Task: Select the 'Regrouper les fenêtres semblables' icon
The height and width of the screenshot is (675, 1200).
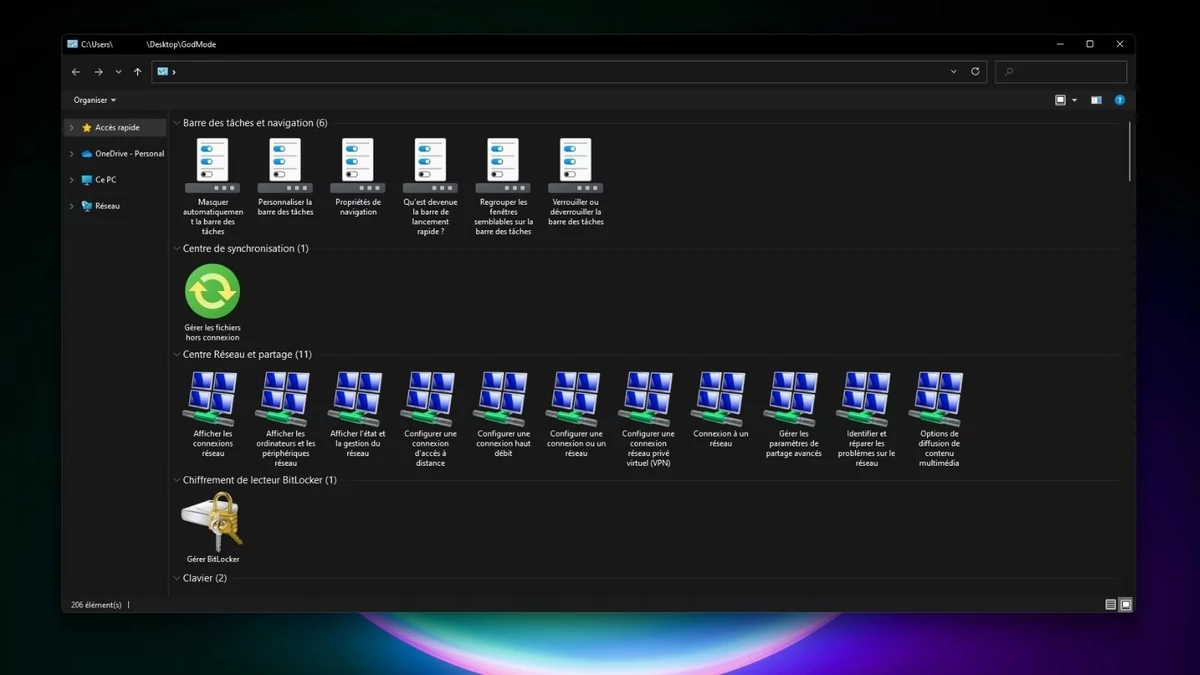Action: pos(503,166)
